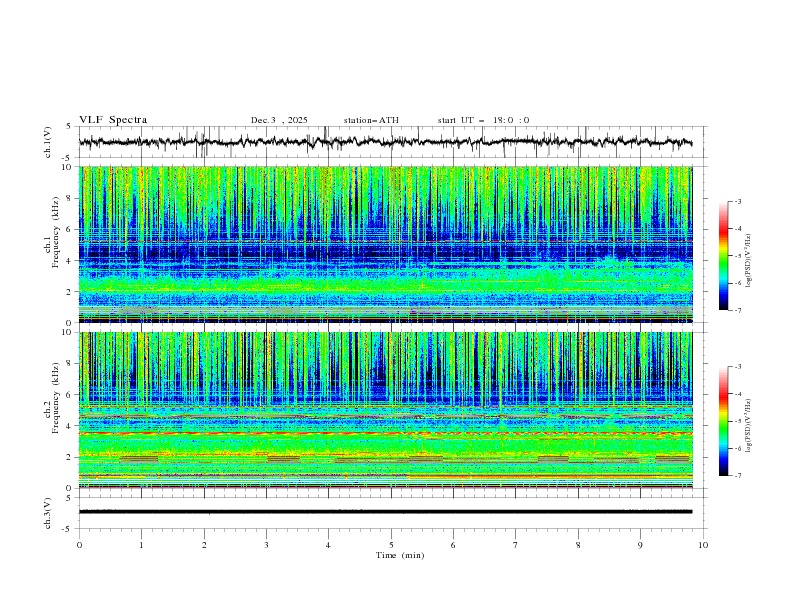Click the station=ATH label

point(371,120)
